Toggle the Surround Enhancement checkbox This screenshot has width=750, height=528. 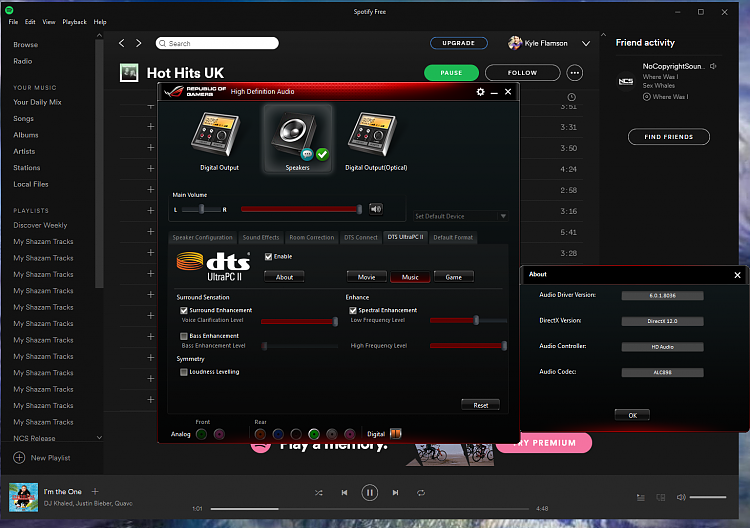pos(184,310)
